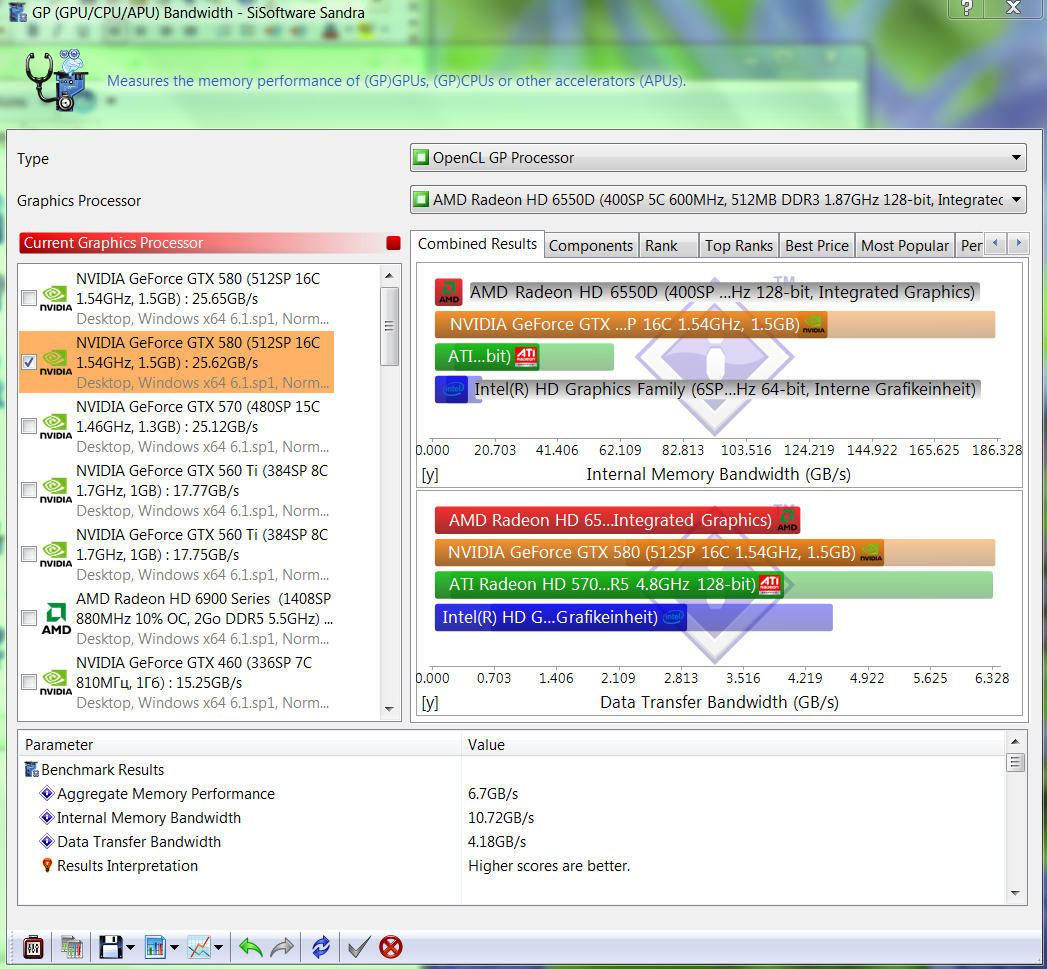Open the Type dropdown (OpenCL GP Processor)
1047x969 pixels.
click(x=718, y=158)
